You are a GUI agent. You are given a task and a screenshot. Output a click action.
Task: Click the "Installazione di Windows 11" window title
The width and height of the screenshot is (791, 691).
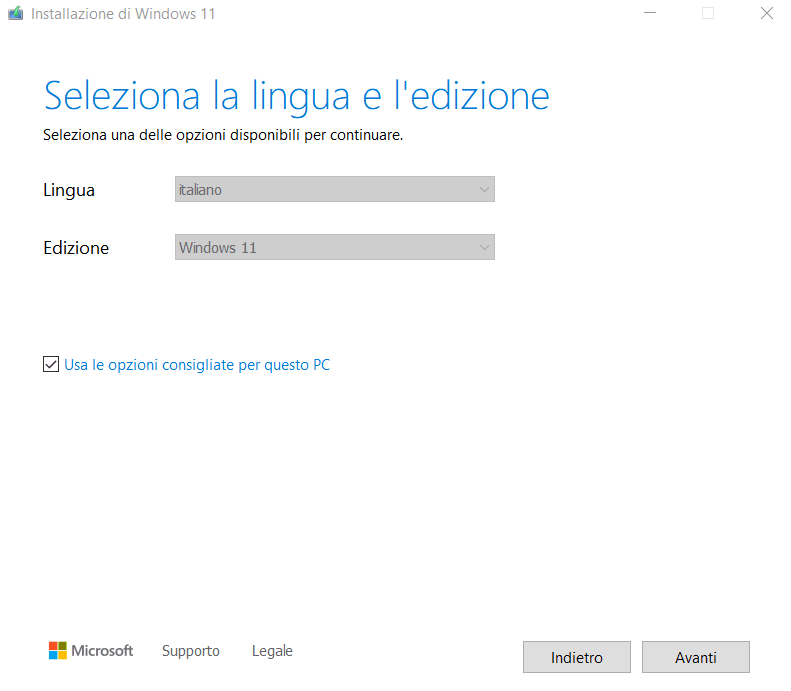point(123,14)
